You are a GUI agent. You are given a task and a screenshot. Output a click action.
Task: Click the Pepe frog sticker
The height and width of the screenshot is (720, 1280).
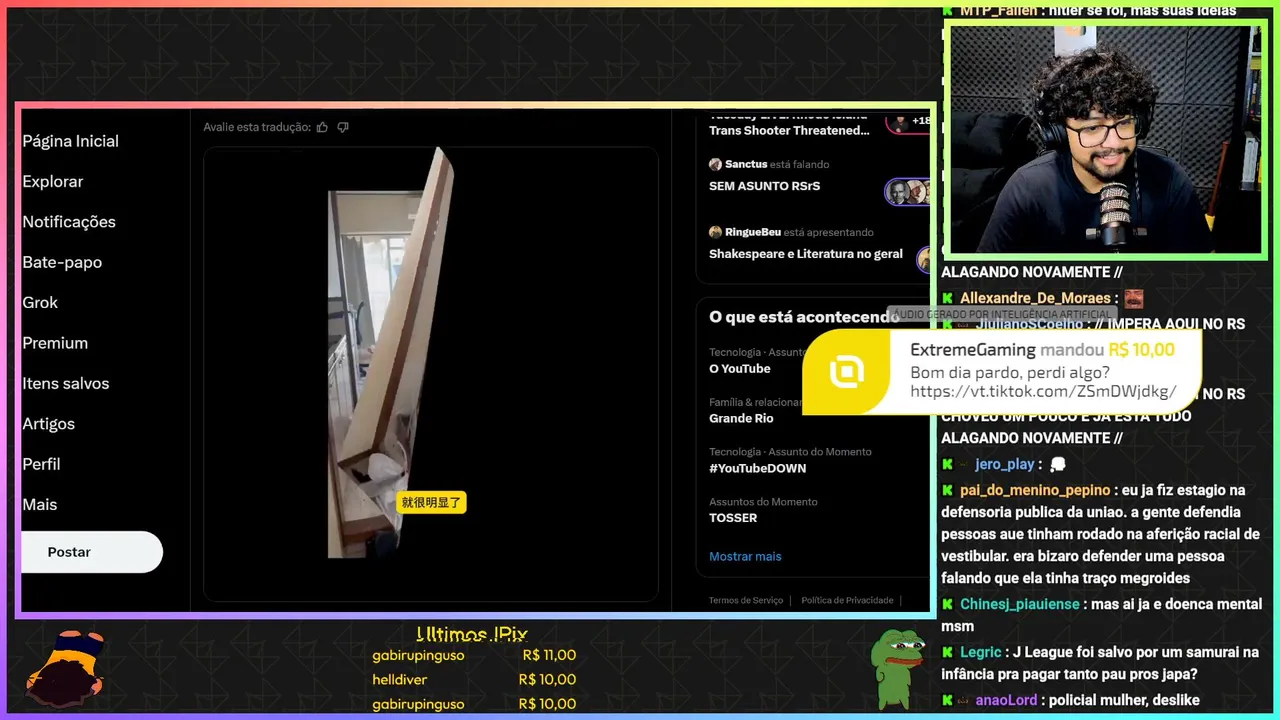click(896, 668)
